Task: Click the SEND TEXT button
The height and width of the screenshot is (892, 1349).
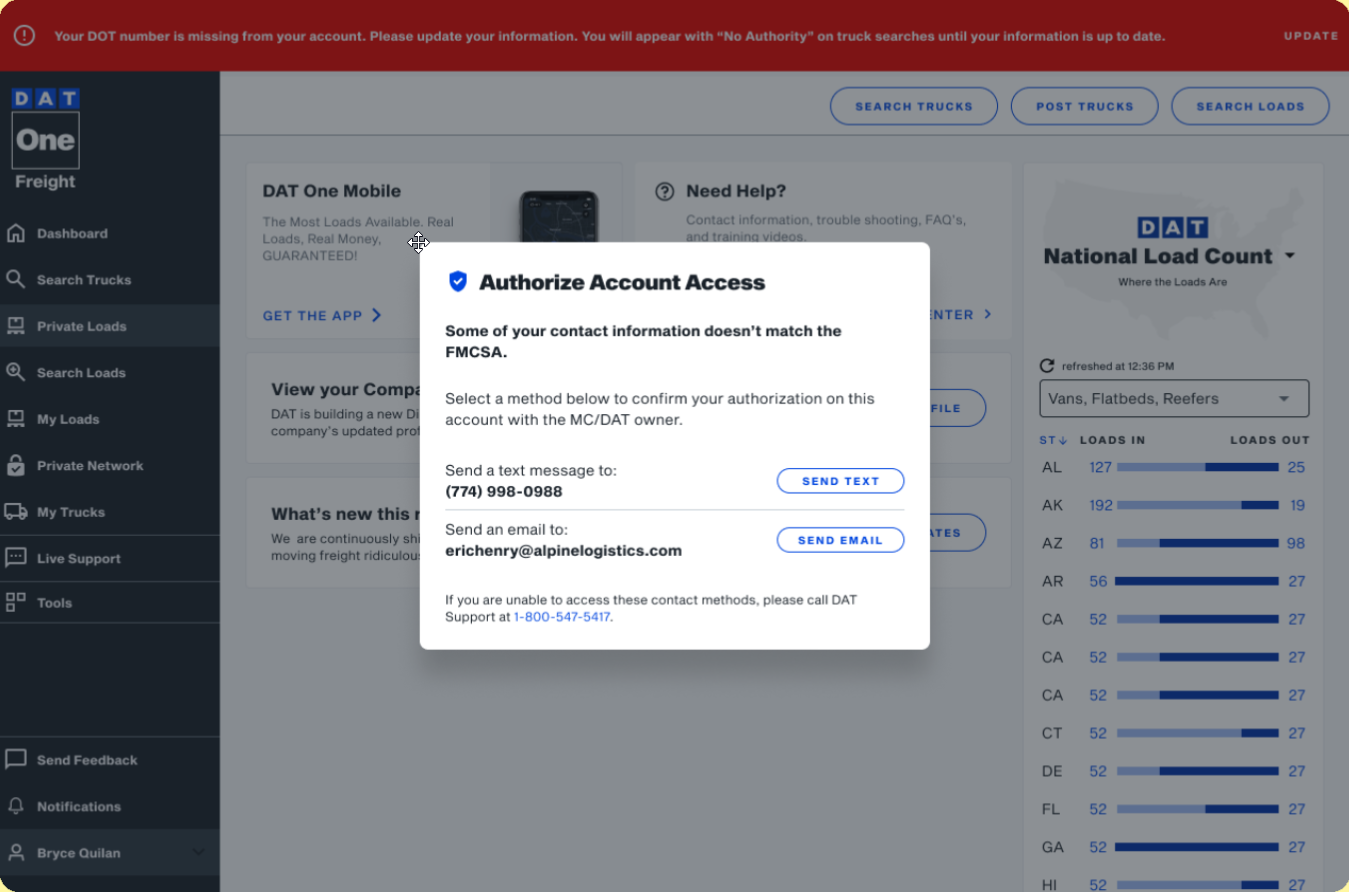Action: click(x=840, y=481)
